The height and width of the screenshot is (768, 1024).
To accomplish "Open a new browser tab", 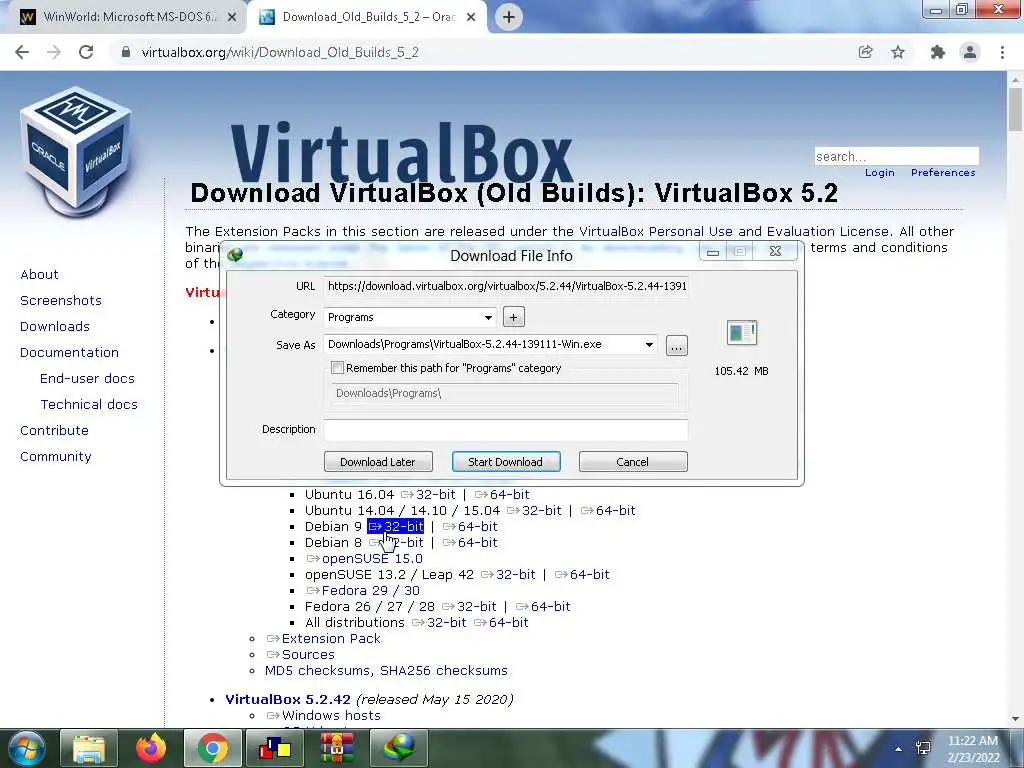I will 509,17.
